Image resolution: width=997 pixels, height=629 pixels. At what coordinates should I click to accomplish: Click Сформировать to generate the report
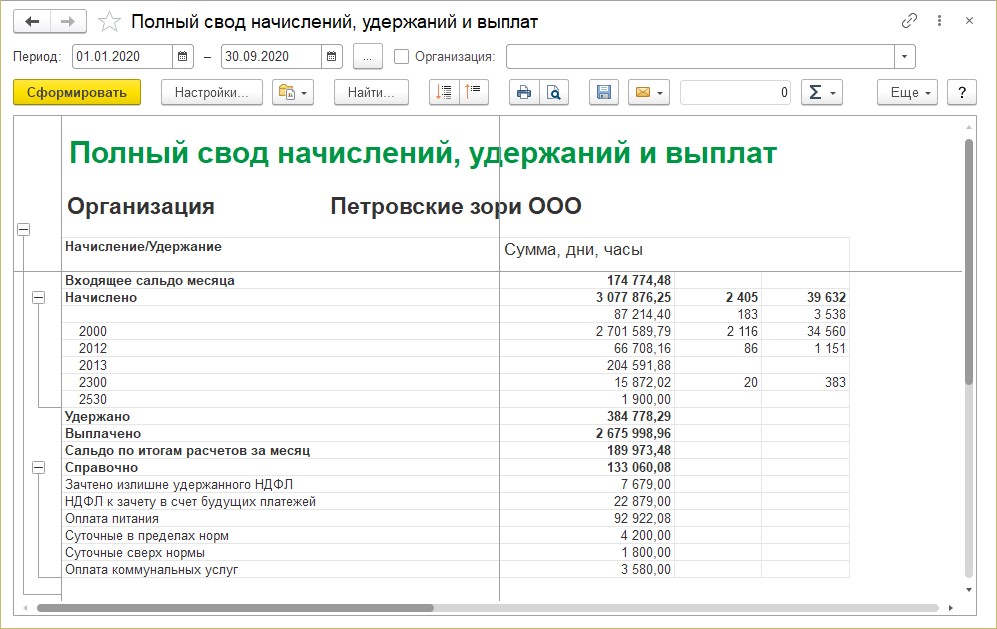click(77, 92)
